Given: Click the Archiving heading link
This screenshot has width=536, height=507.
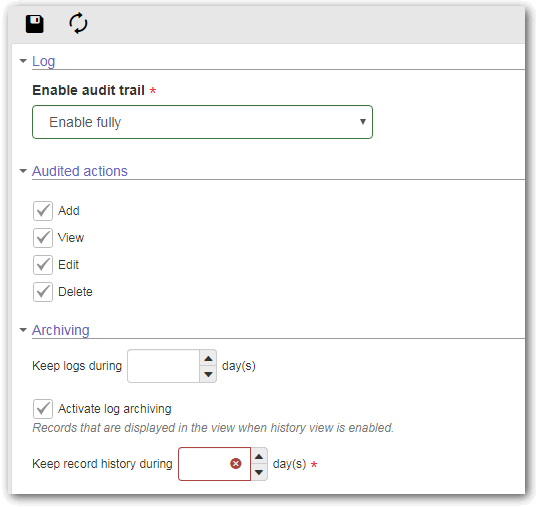Looking at the screenshot, I should tap(61, 330).
